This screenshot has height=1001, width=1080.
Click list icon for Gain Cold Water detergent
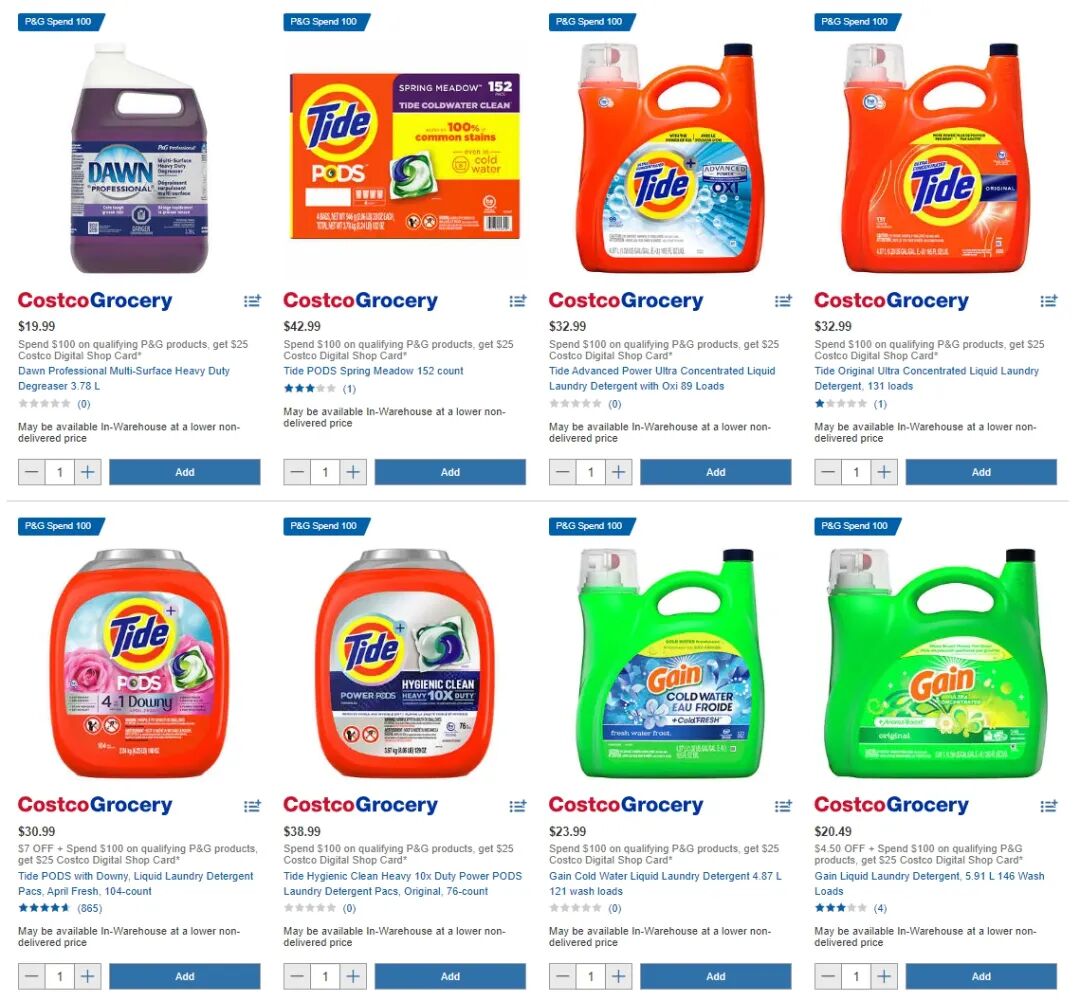click(783, 805)
